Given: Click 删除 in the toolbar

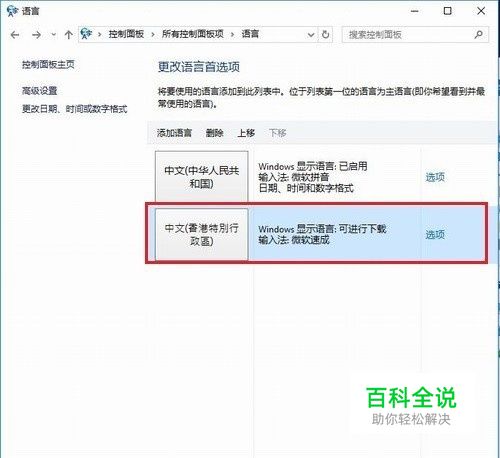Looking at the screenshot, I should tap(214, 133).
